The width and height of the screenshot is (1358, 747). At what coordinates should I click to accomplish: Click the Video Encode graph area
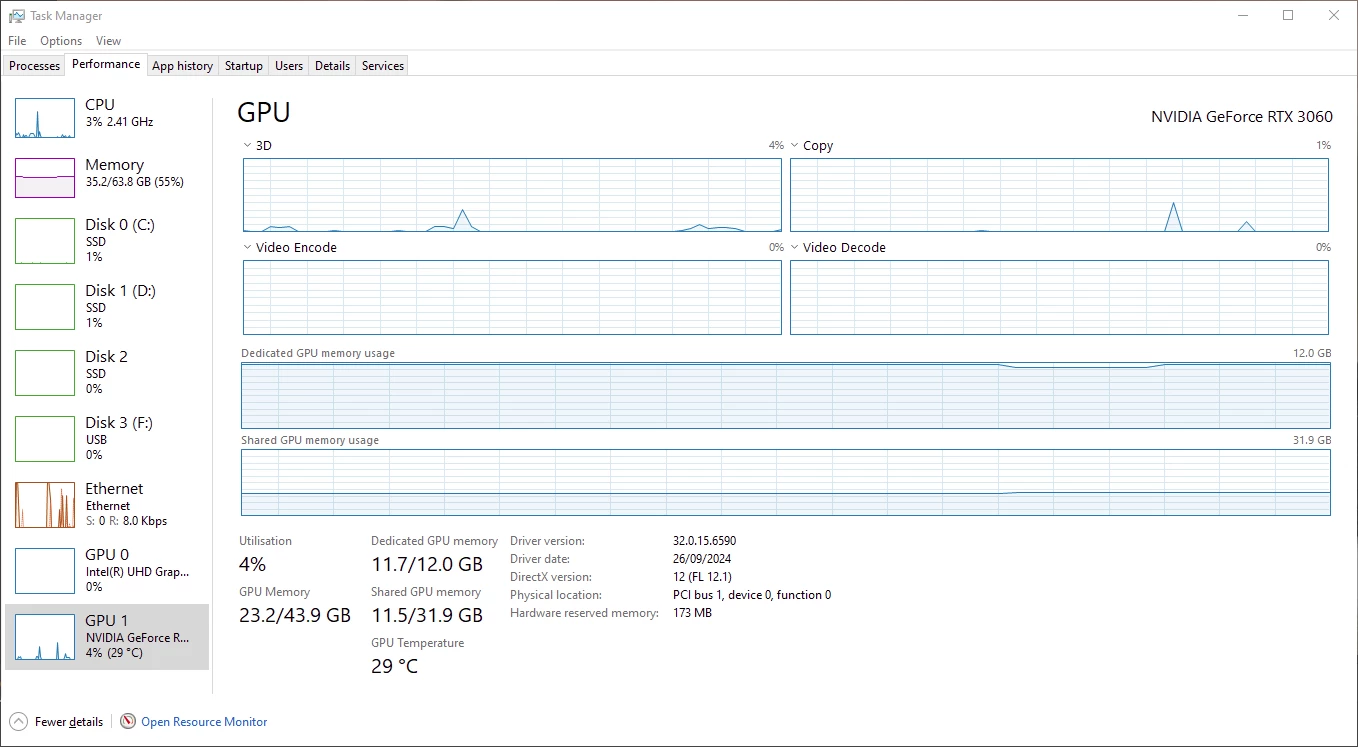512,297
